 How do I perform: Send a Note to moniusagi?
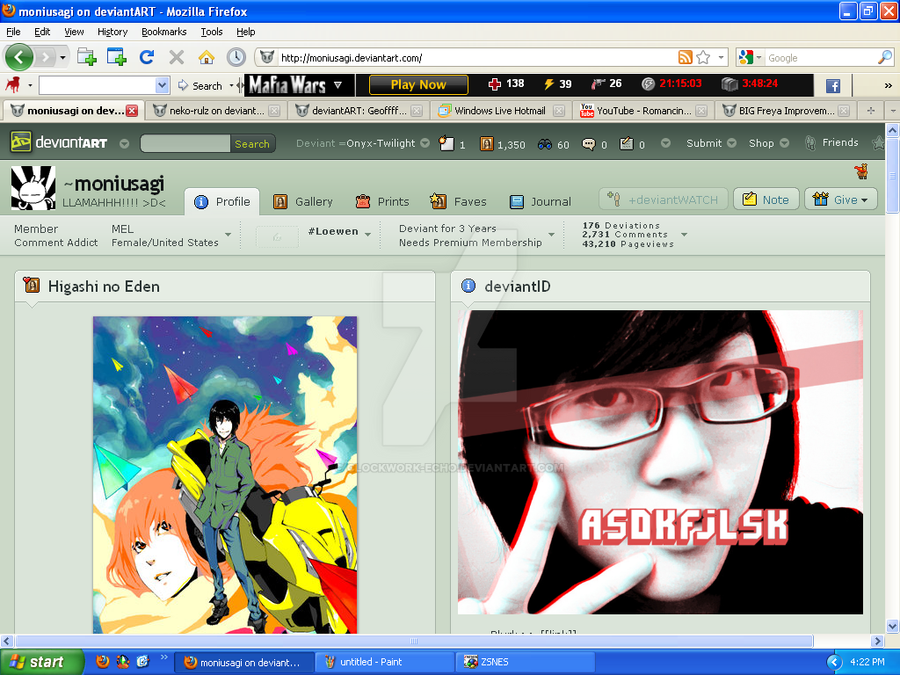[766, 199]
